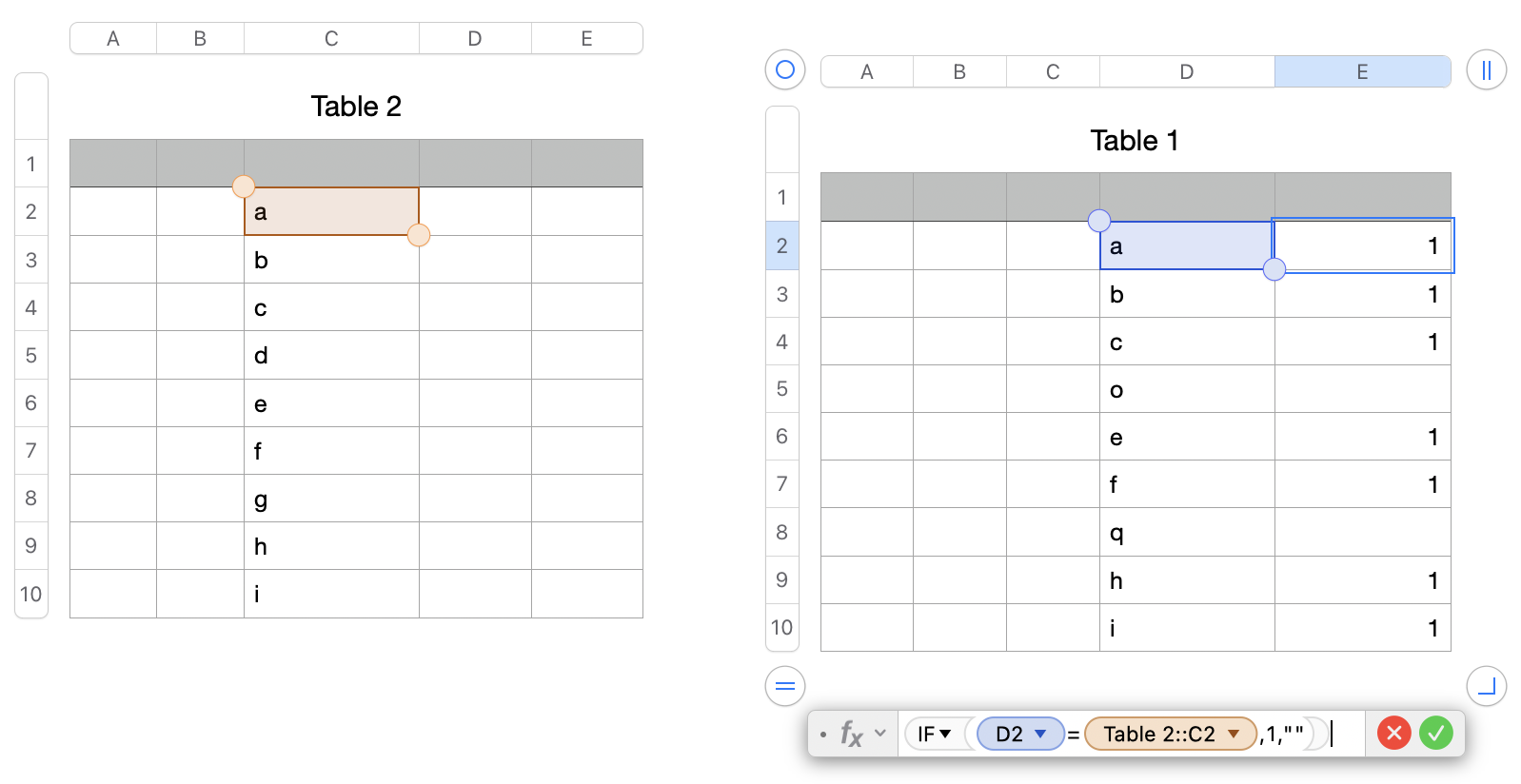Accept the formula with the green checkmark

1436,733
